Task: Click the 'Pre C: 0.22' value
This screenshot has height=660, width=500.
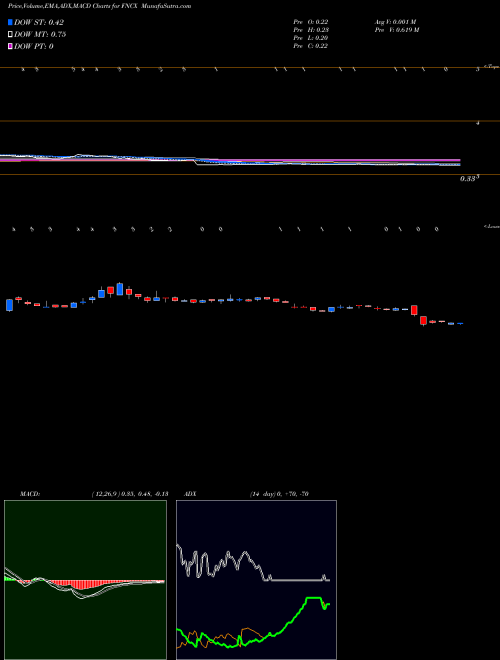Action: click(311, 46)
